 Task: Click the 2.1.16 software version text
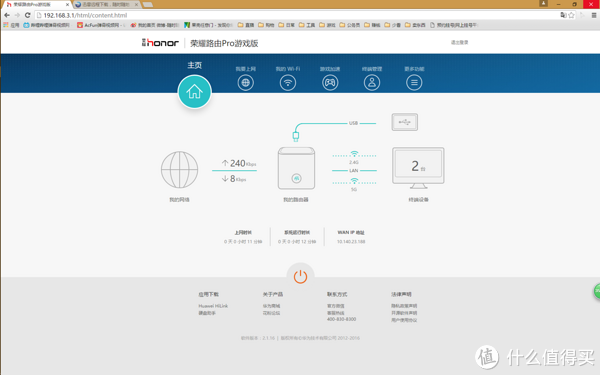[x=258, y=338]
